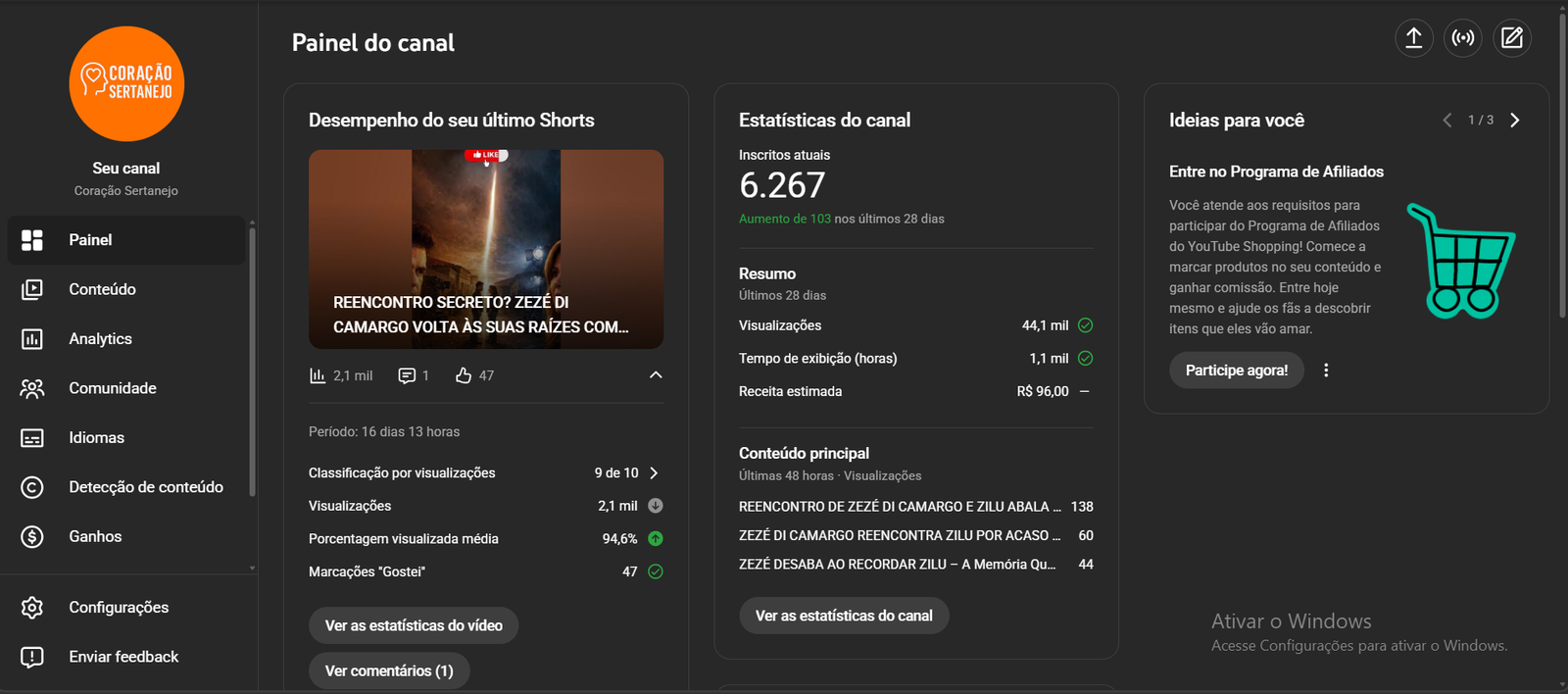
Task: Open Comunidade in the sidebar
Action: coord(112,388)
